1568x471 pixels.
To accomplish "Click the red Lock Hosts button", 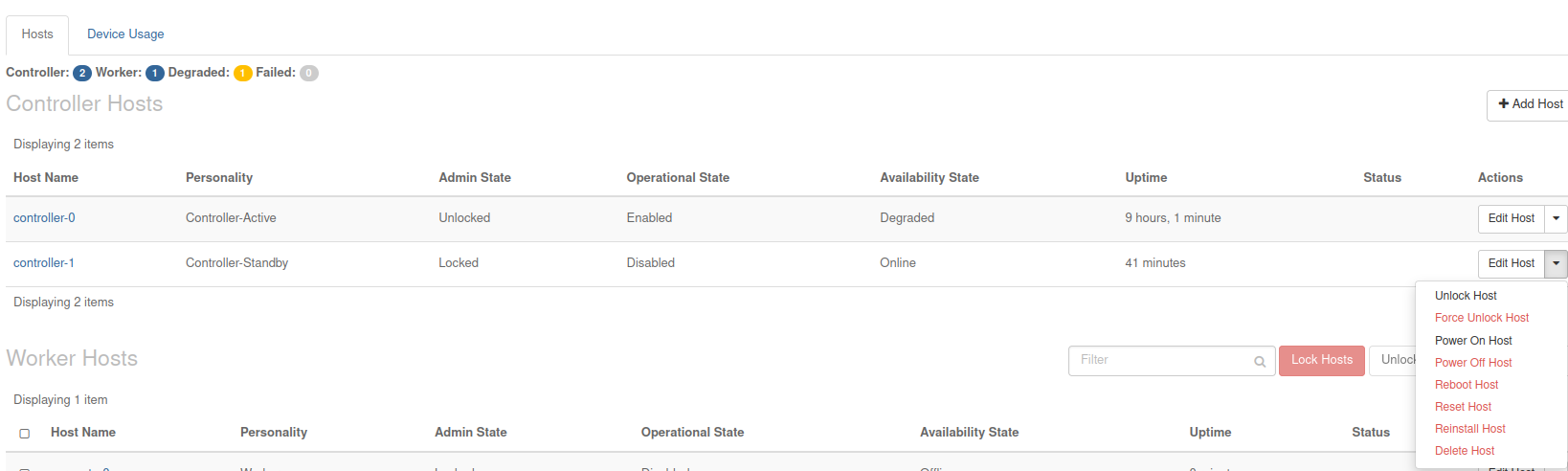I will [x=1321, y=360].
